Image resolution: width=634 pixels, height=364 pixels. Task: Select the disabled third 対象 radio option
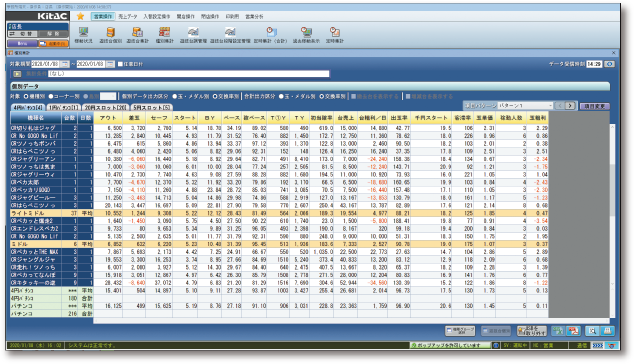(86, 96)
